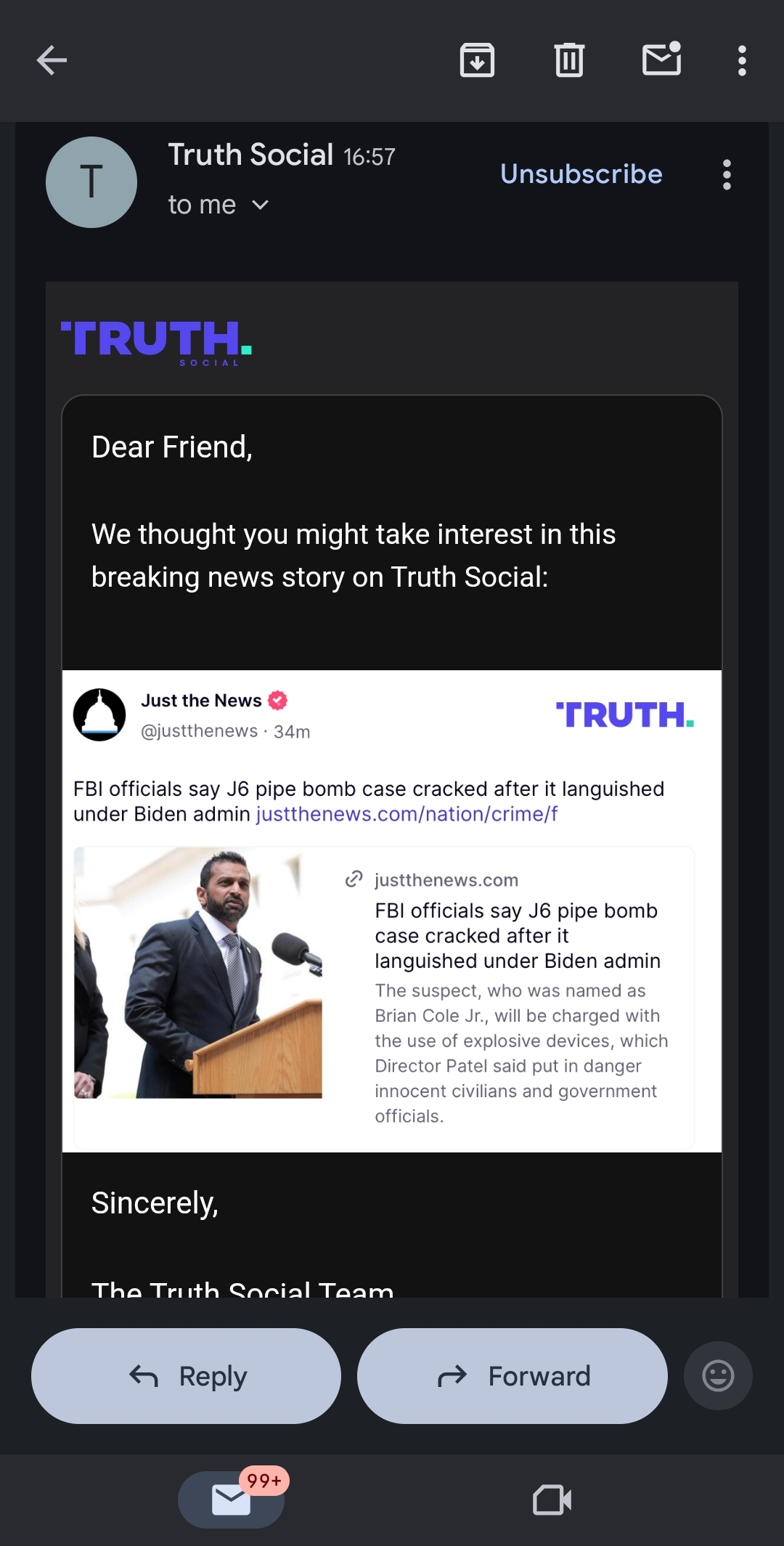
Task: Open the justthenews.com/nation/crime link
Action: pos(407,814)
